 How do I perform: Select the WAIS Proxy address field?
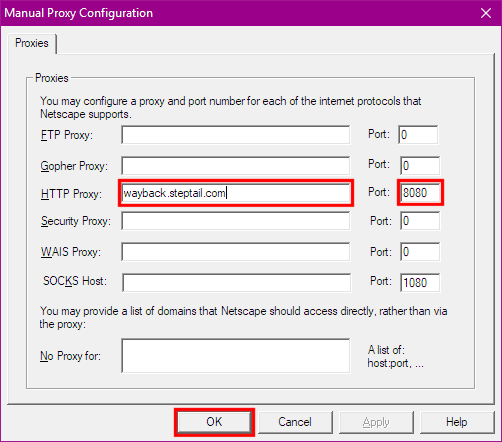coord(236,252)
